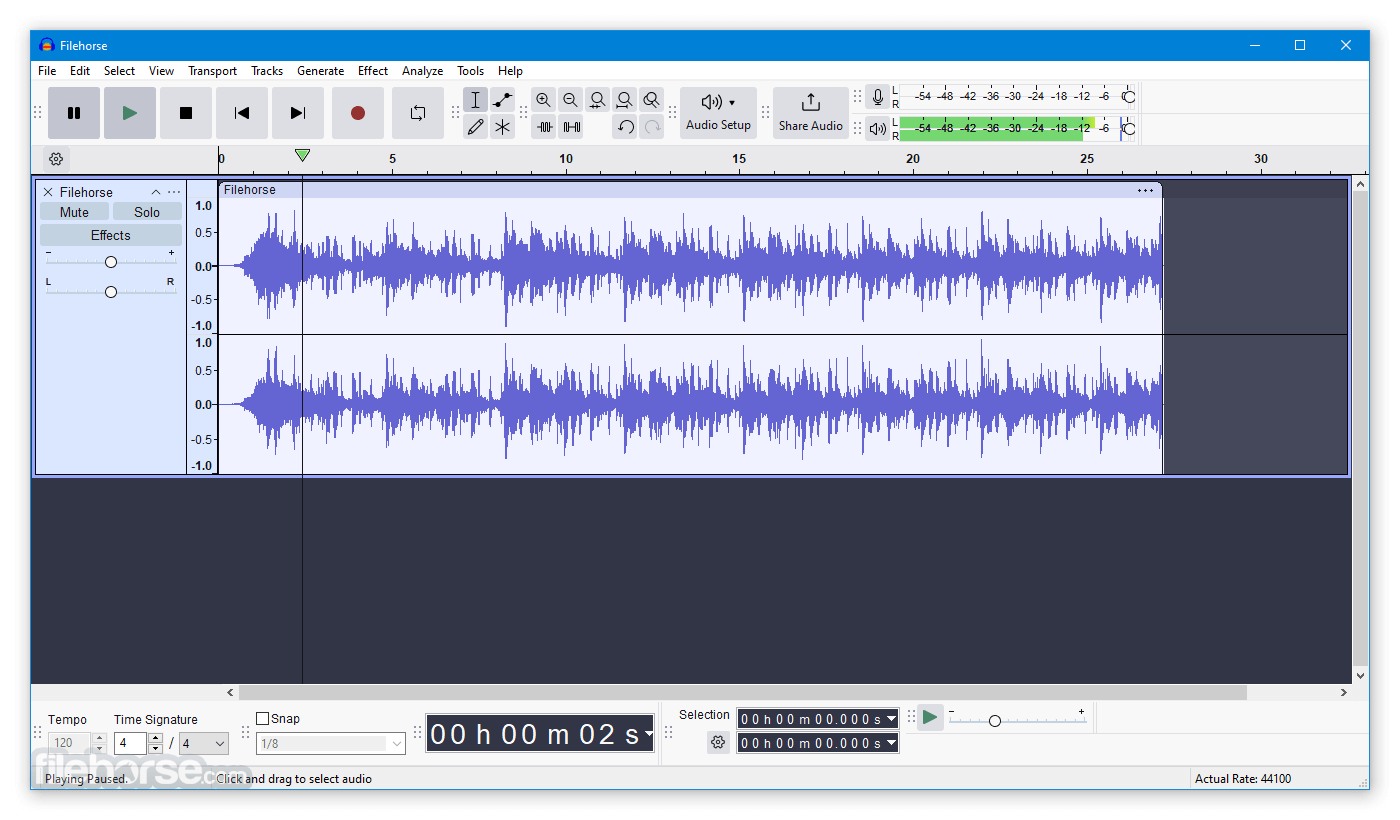Viewport: 1400px width, 820px height.
Task: Select the Selection (I-beam) tool
Action: [x=476, y=100]
